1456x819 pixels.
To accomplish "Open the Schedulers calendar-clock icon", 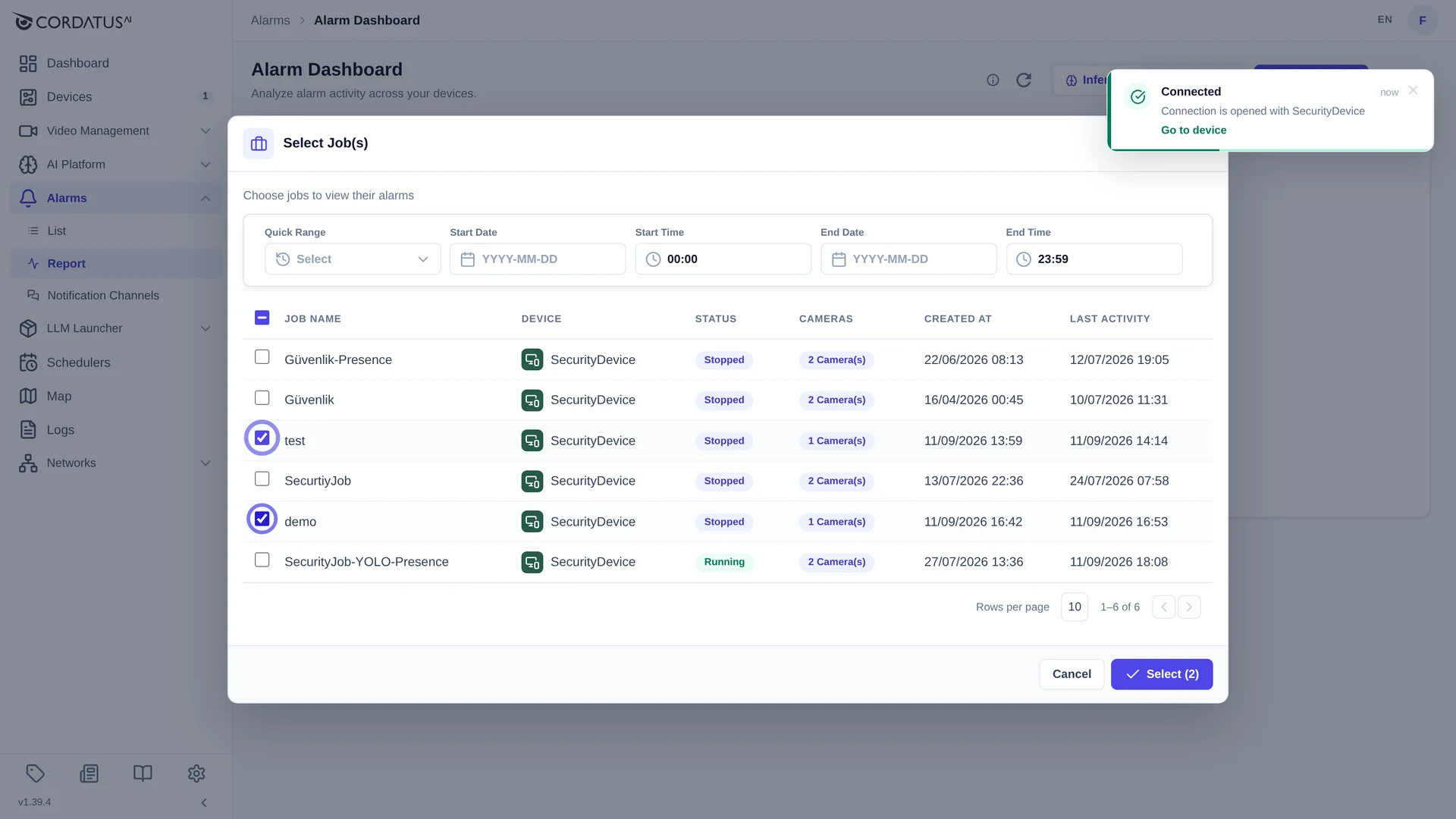I will (x=28, y=362).
